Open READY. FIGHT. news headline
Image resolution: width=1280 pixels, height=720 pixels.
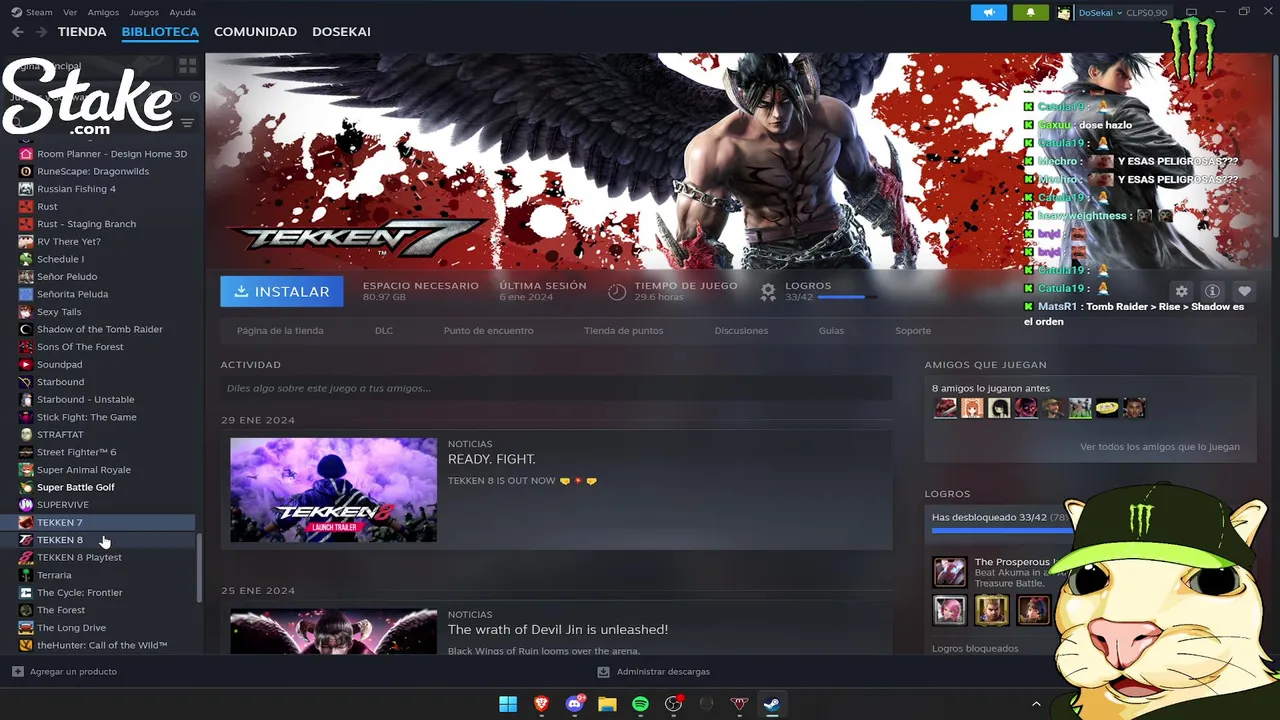[491, 459]
